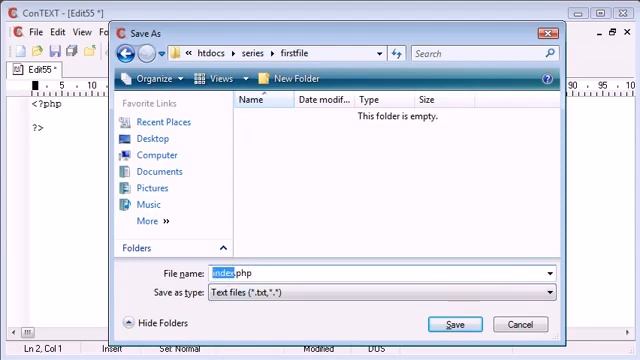Click the Music icon in Favorite Links
The height and width of the screenshot is (360, 640).
[125, 204]
